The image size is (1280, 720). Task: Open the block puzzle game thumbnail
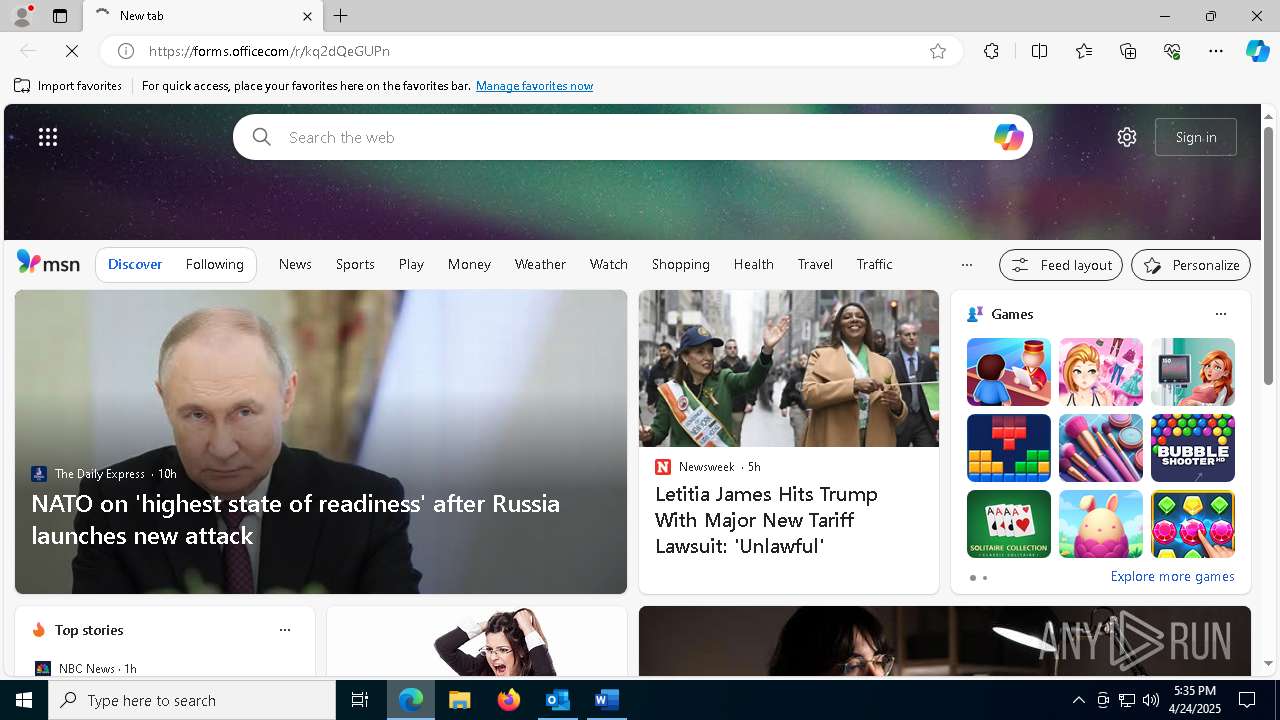(x=1009, y=448)
